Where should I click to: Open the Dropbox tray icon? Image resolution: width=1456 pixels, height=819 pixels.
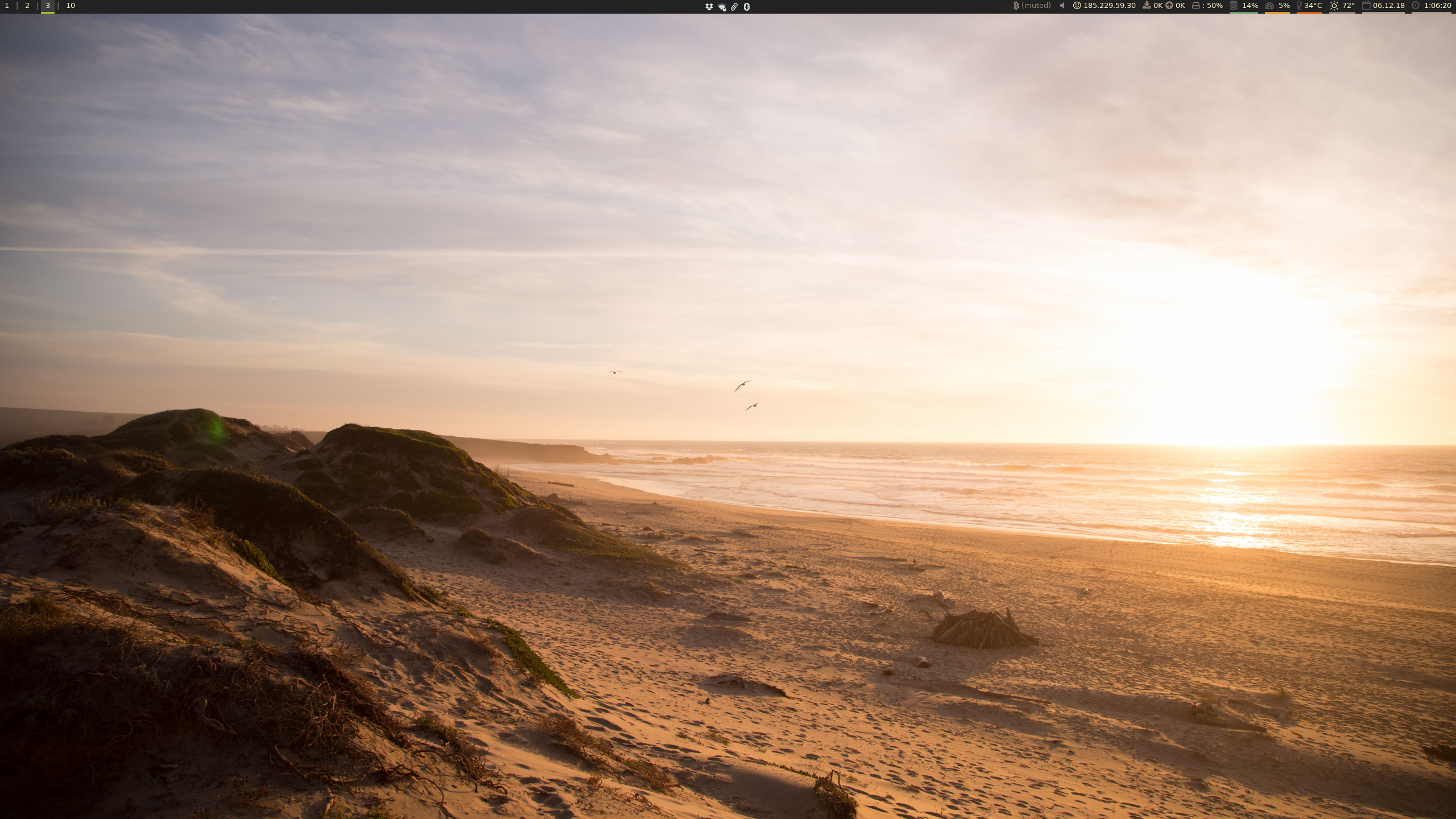tap(709, 7)
